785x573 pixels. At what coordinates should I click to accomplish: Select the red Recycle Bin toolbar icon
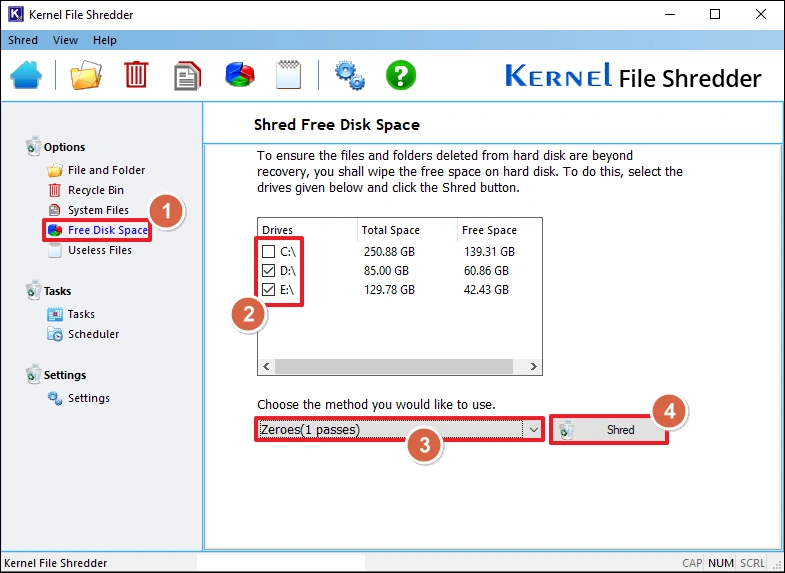pos(136,76)
